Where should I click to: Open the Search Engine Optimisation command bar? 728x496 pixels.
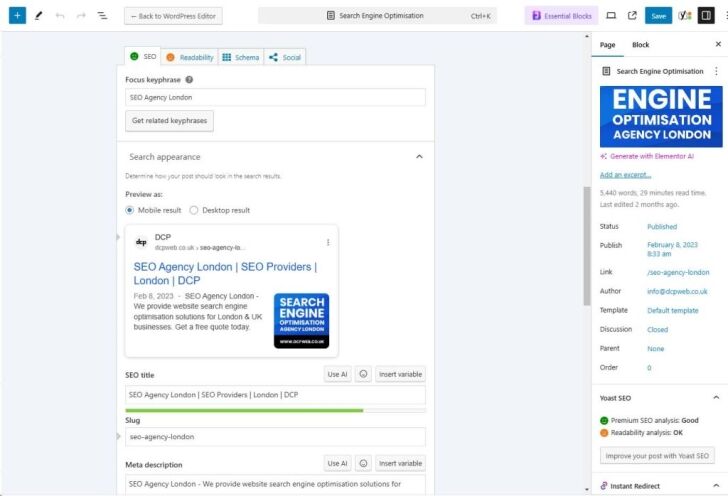point(377,16)
